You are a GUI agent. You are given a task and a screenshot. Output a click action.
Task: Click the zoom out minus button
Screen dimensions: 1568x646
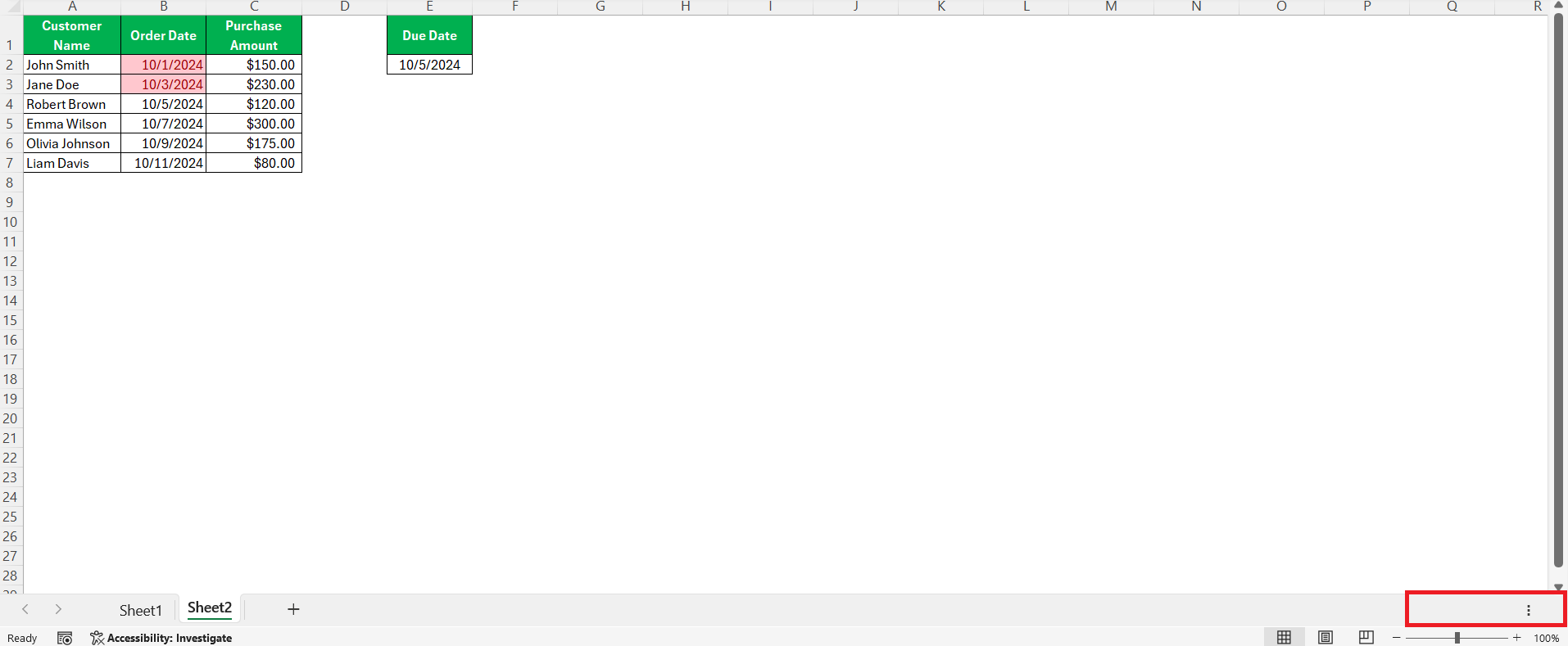click(1396, 637)
